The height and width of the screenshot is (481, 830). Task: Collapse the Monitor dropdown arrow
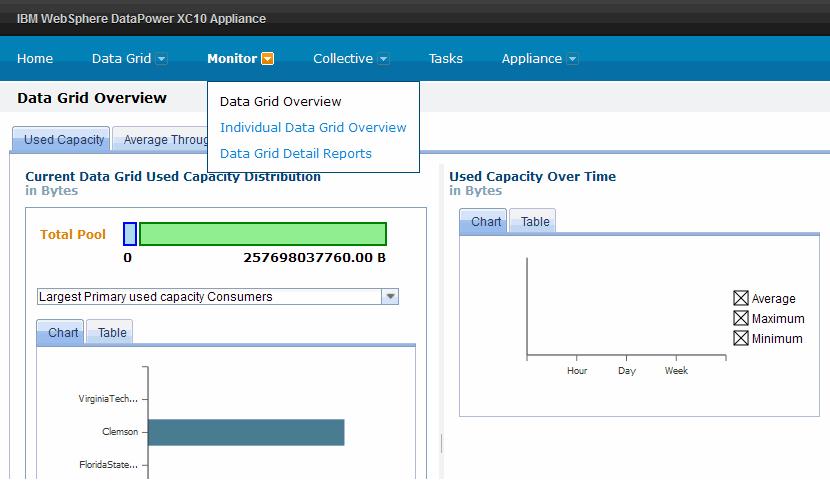click(x=268, y=59)
